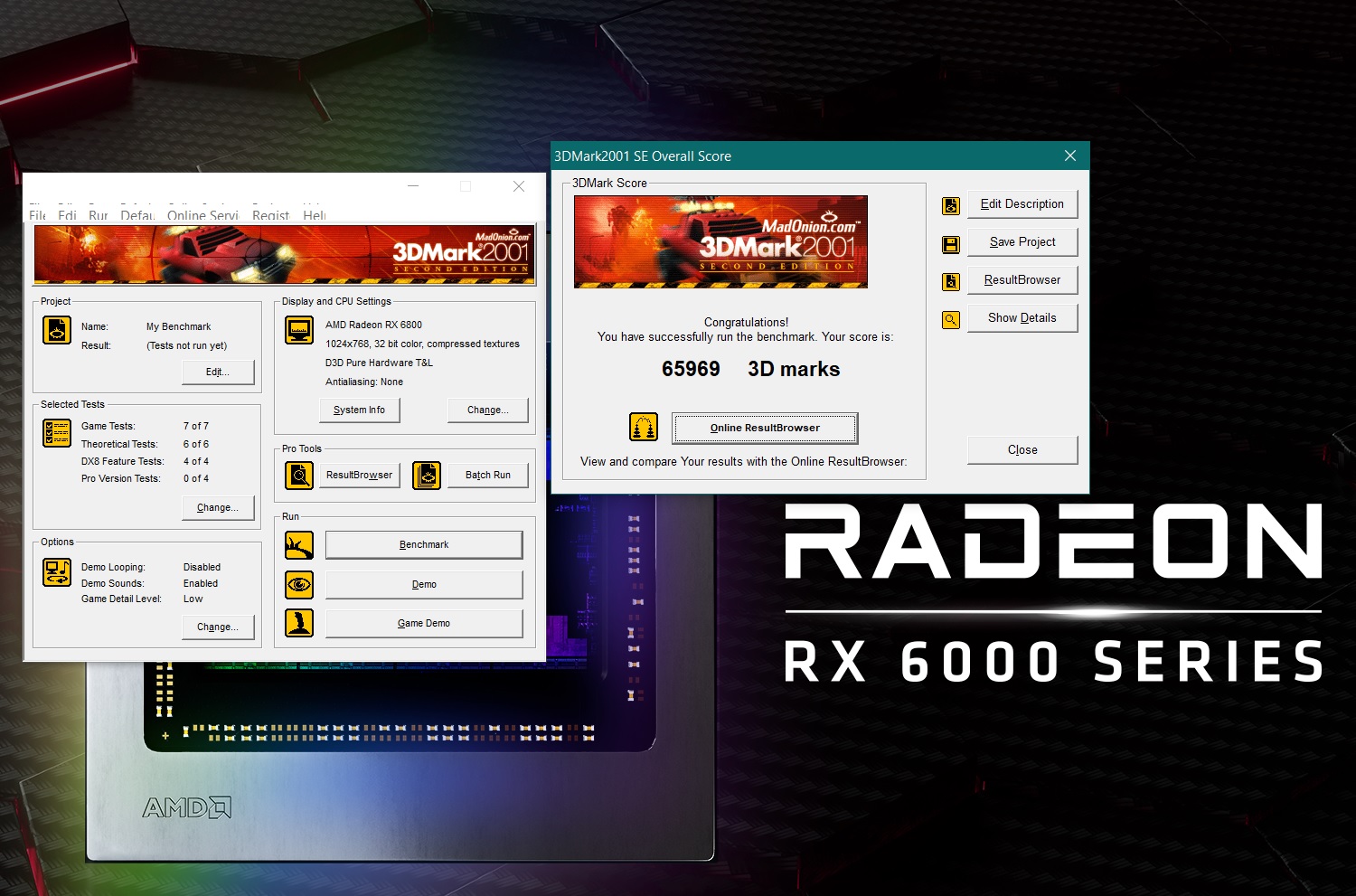Click the AMD Radeon RX 6800 text
This screenshot has height=896, width=1356.
click(x=373, y=325)
